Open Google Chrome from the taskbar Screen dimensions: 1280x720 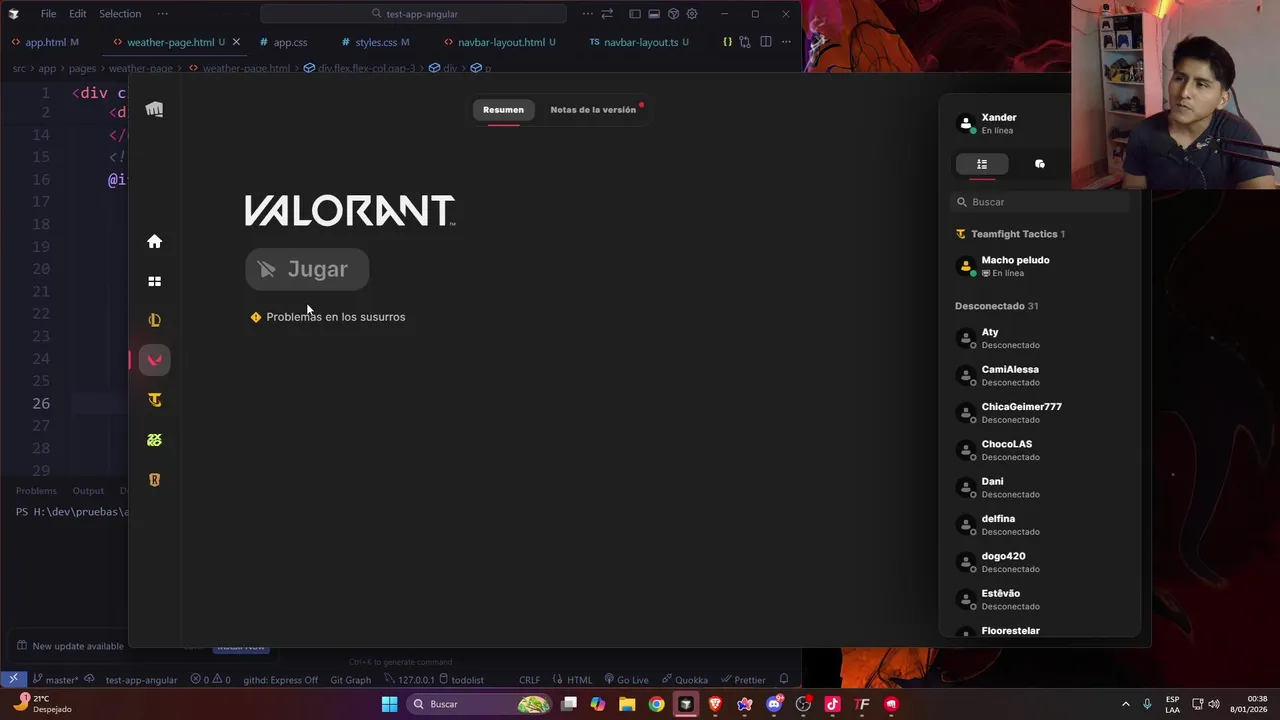point(656,704)
